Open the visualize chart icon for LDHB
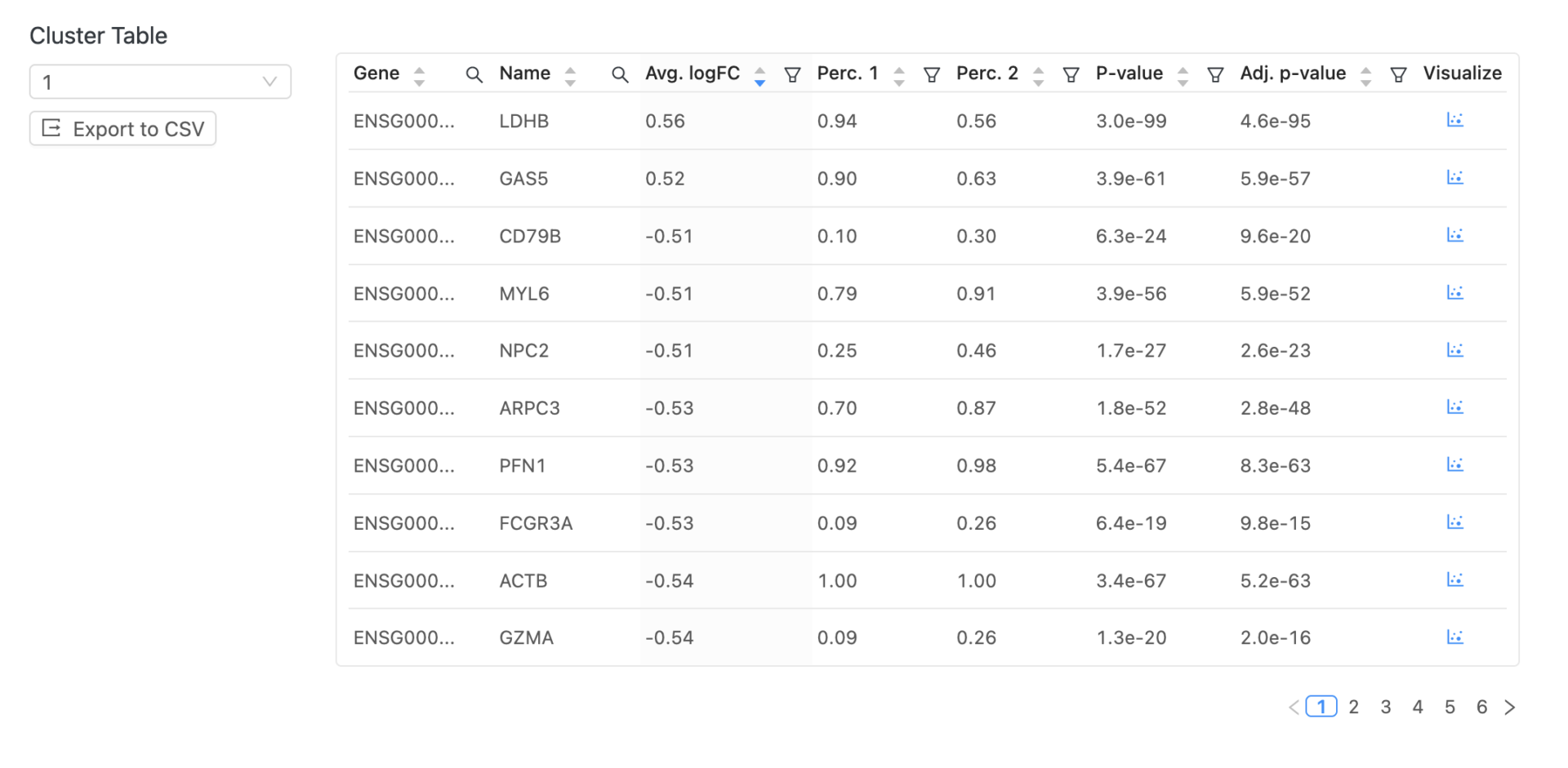Screen dimensions: 1568x768 (1454, 121)
